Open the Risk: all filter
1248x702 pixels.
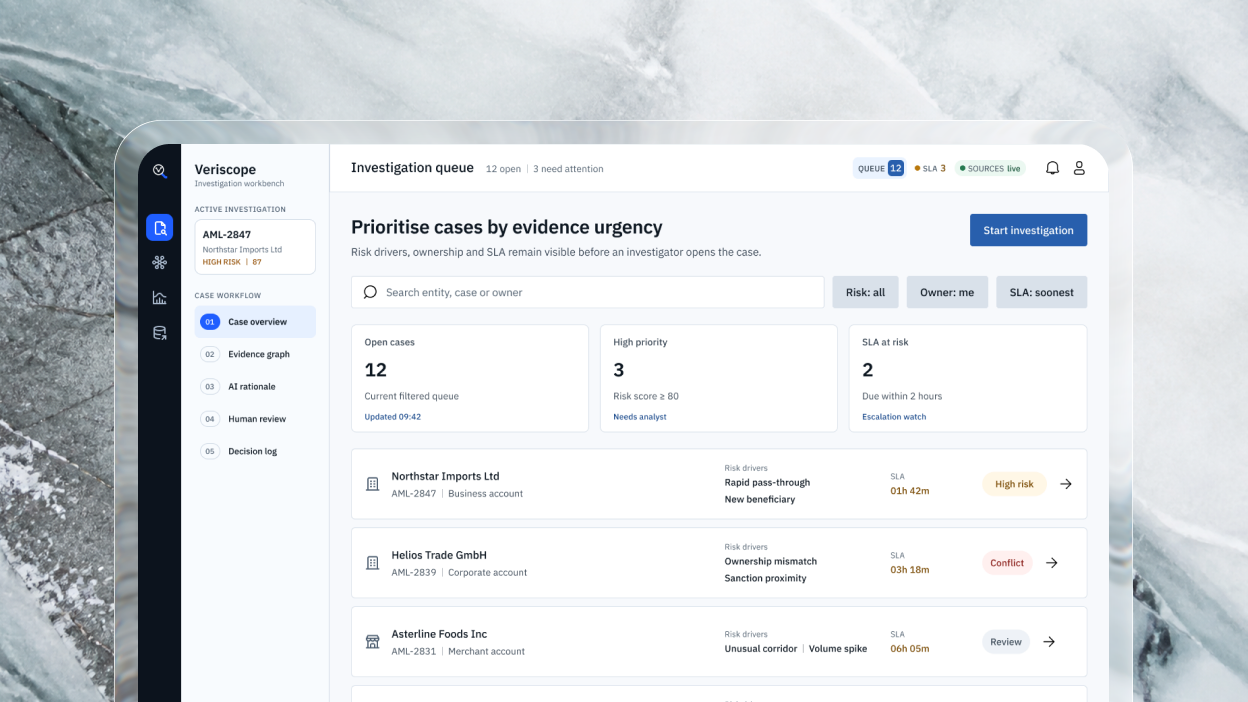tap(865, 292)
